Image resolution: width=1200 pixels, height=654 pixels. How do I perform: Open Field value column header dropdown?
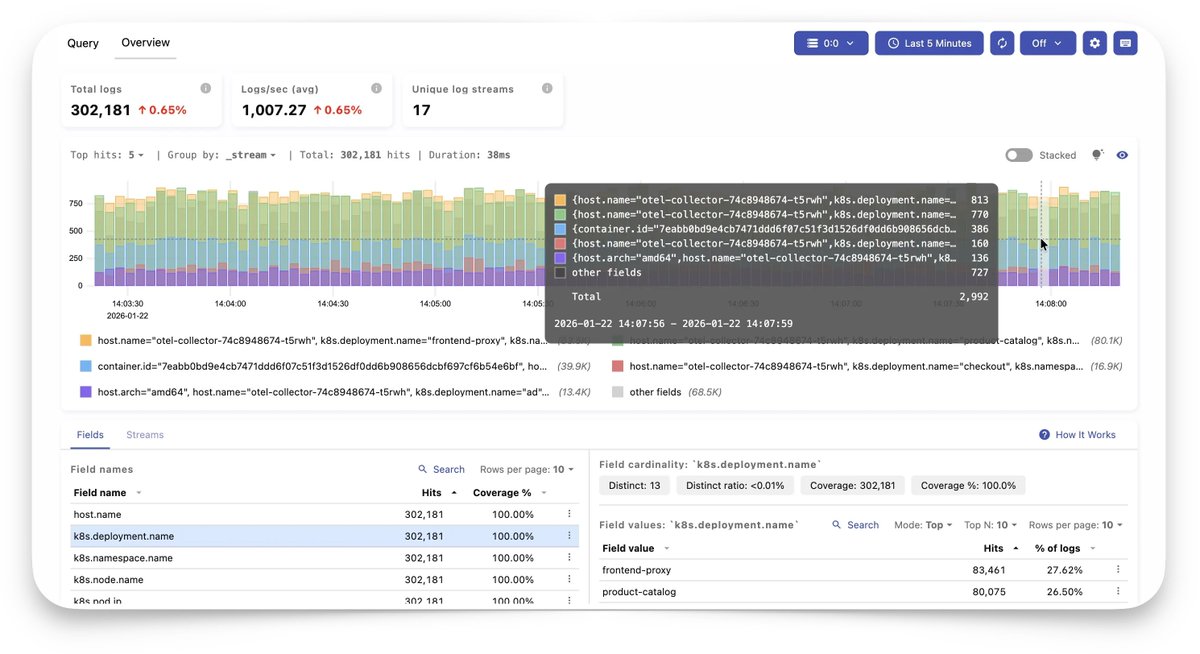667,548
